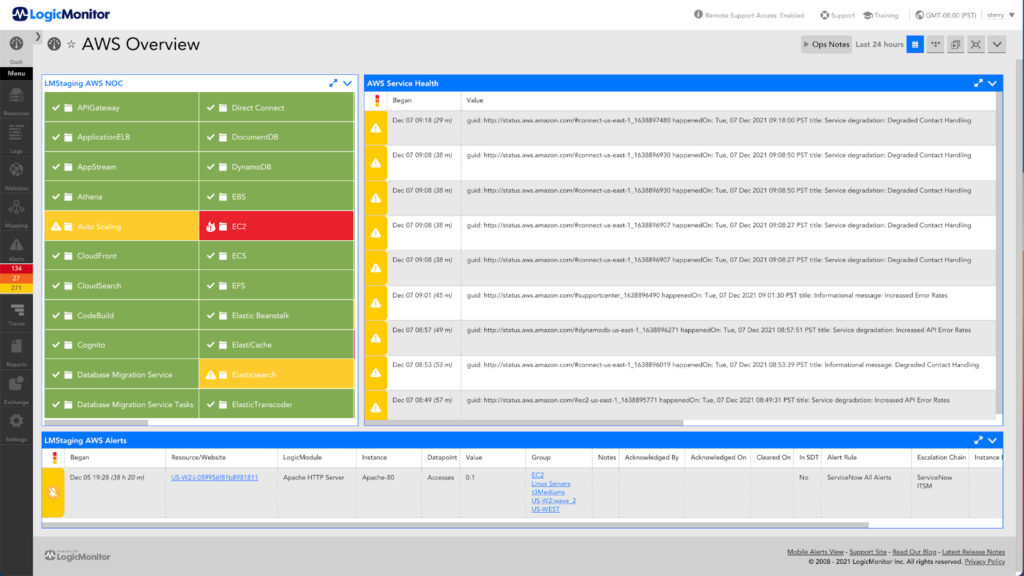Open the US-WEST group link
Viewport: 1024px width, 576px height.
click(545, 509)
